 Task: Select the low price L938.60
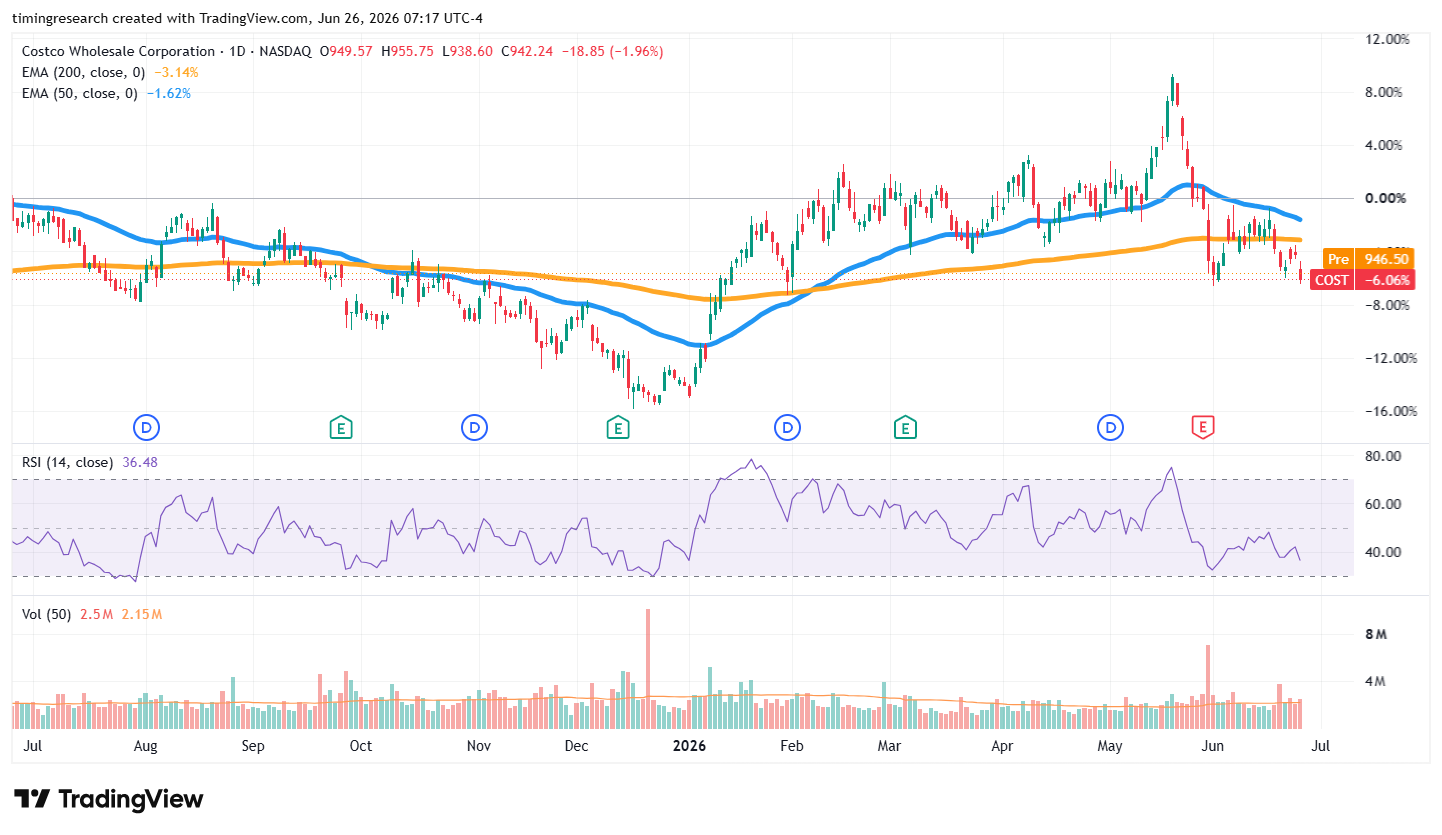coord(467,51)
